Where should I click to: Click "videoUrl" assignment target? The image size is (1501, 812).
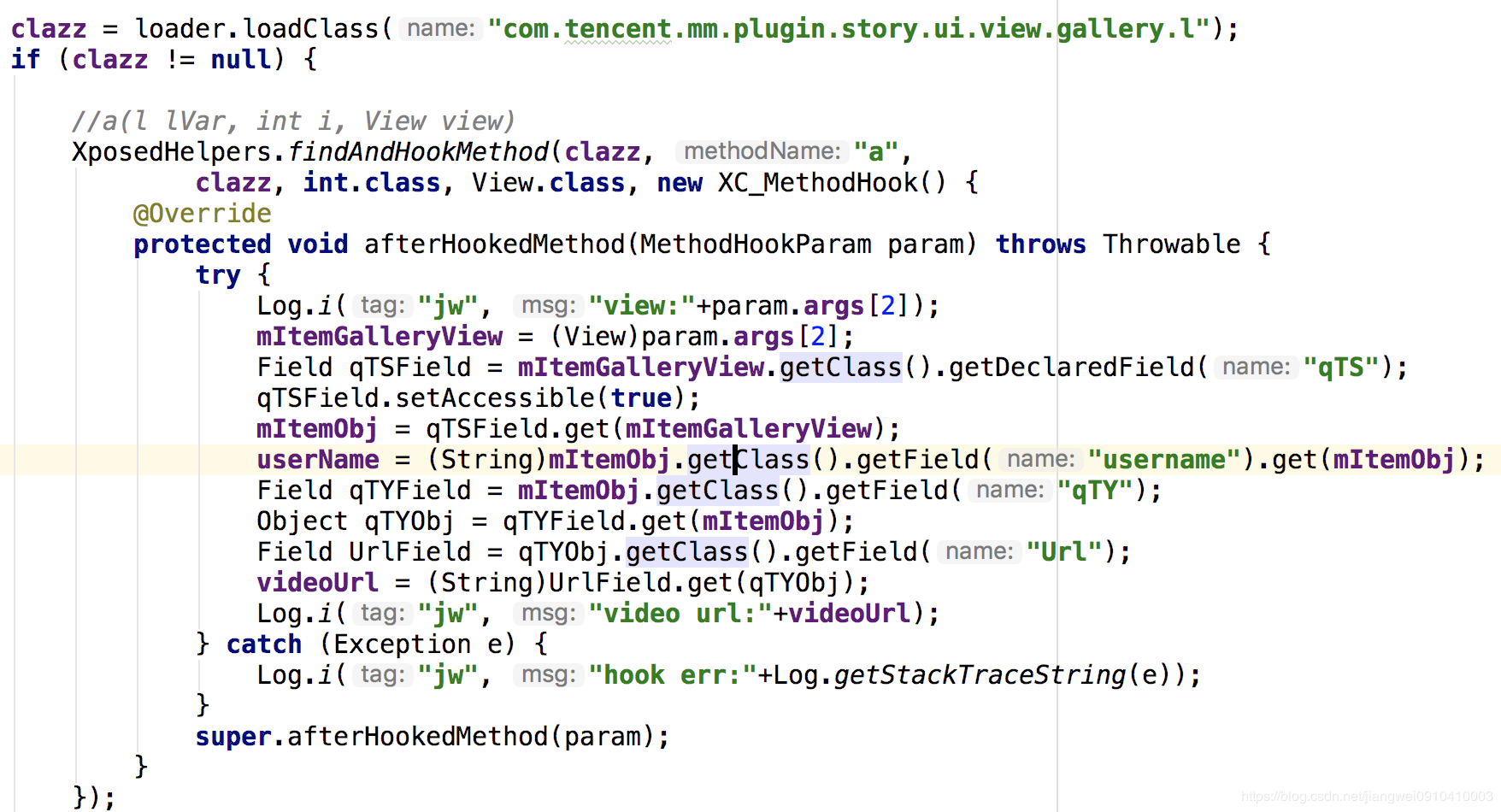pos(317,582)
